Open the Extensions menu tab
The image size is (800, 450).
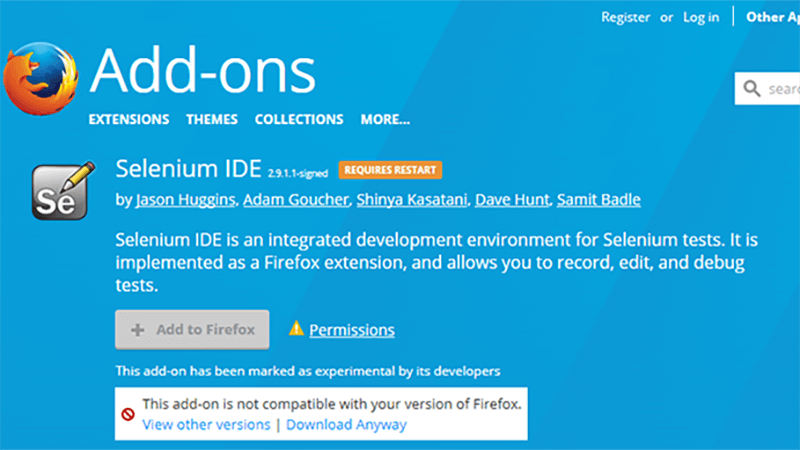129,119
